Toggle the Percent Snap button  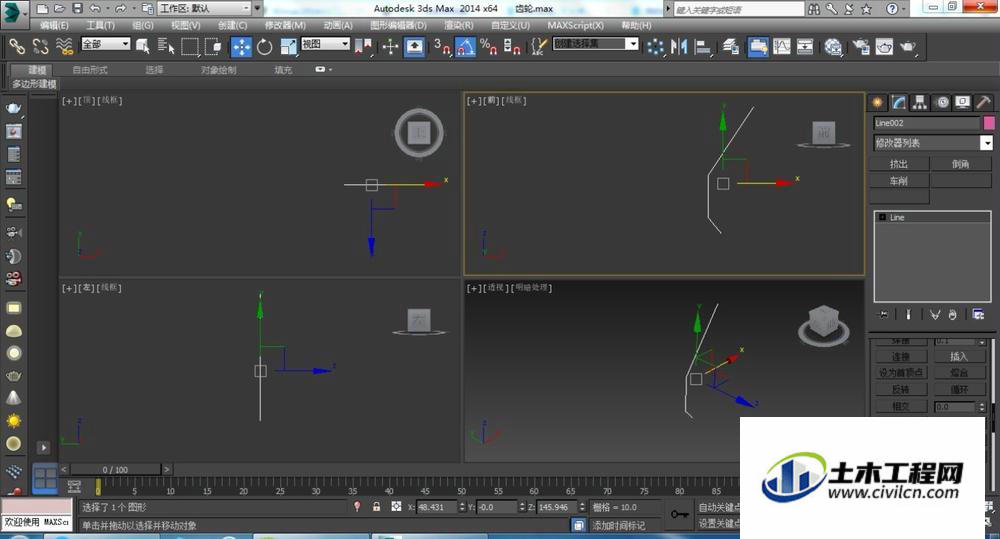point(489,46)
